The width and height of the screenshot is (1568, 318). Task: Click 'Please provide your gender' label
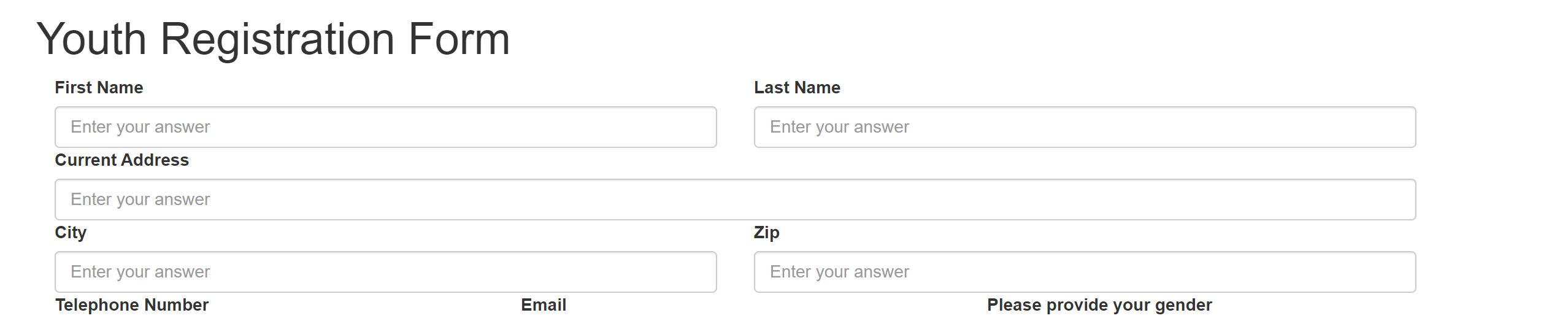tap(1099, 305)
